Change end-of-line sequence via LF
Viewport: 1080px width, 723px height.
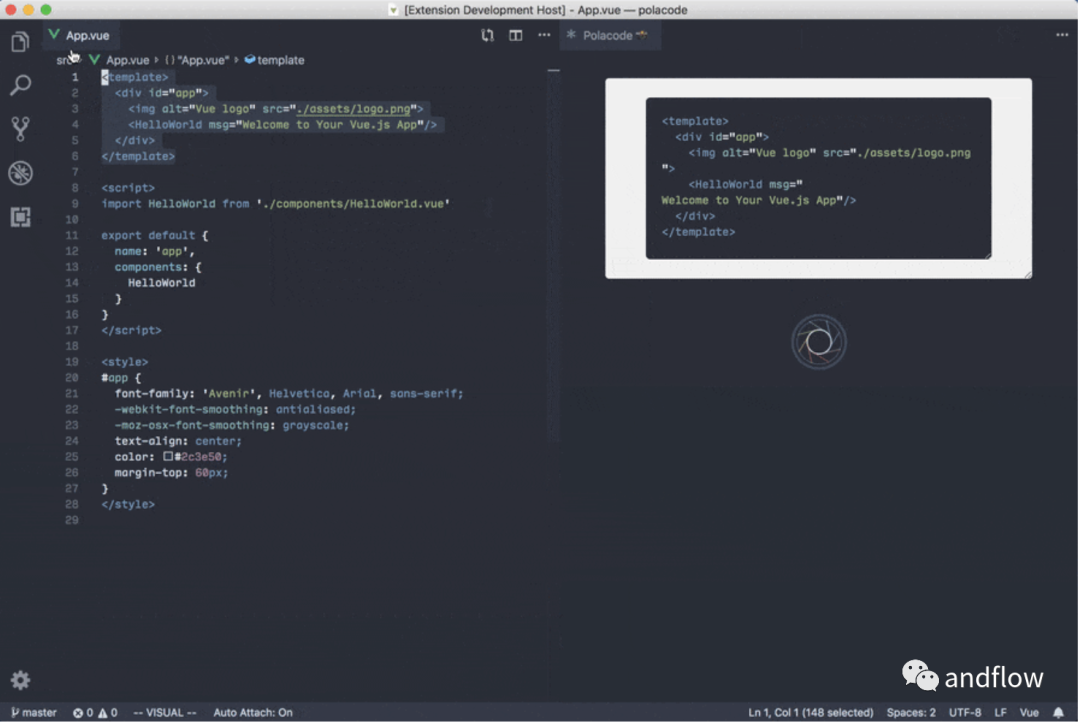(1000, 713)
